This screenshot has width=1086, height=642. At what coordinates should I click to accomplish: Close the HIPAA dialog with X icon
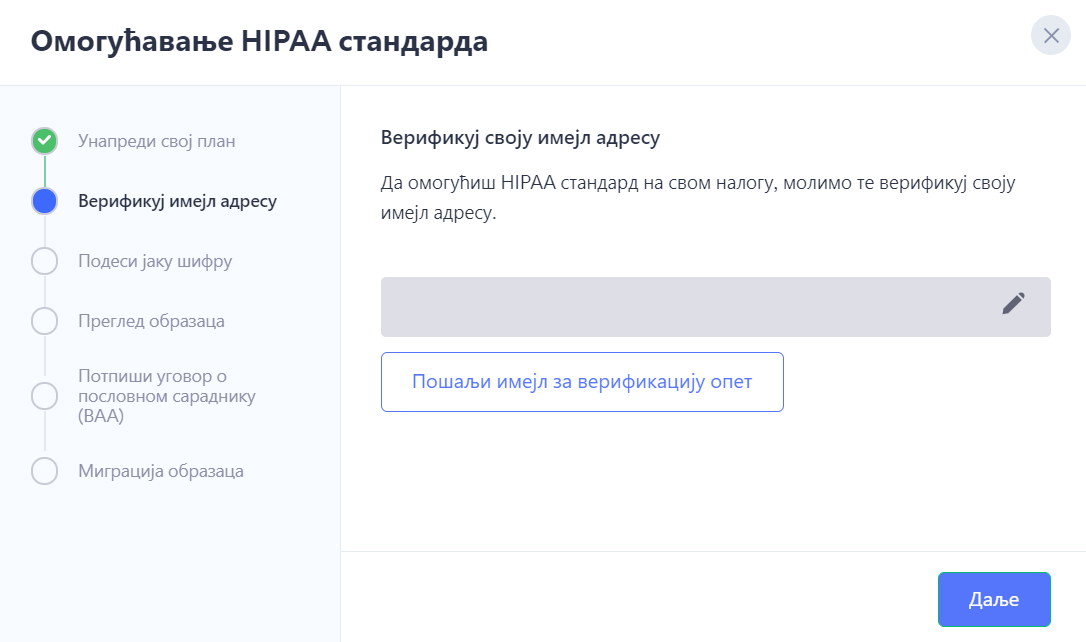[x=1051, y=35]
